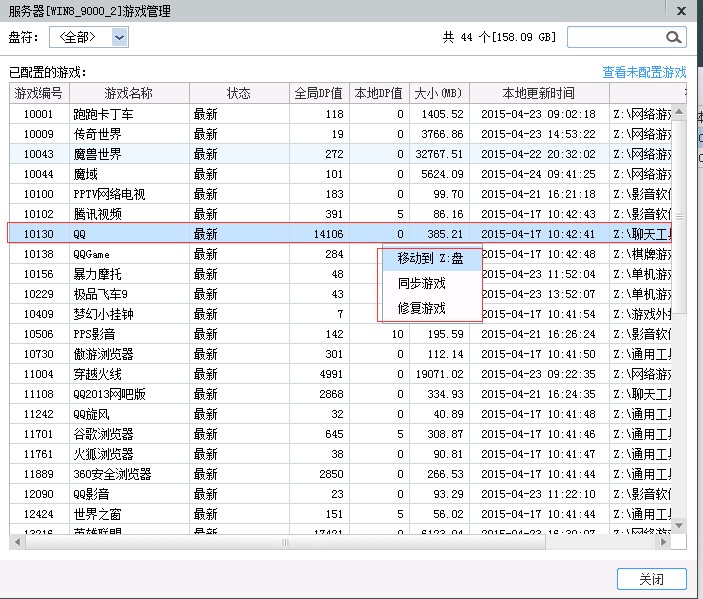Select the 谷歌浏览器 row
703x599 pixels.
click(340, 434)
